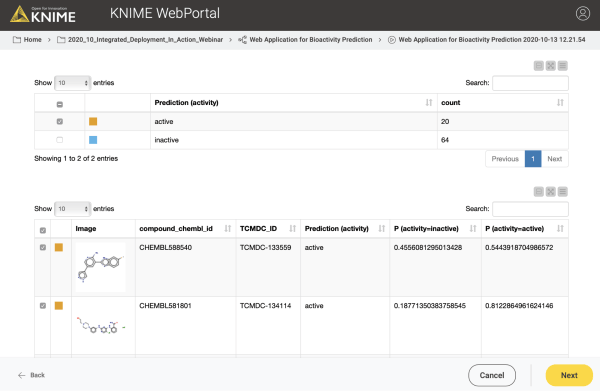
Task: Open the 2020_10_Integrated_Deployment_In_Action_Webinar breadcrumb
Action: click(x=145, y=40)
